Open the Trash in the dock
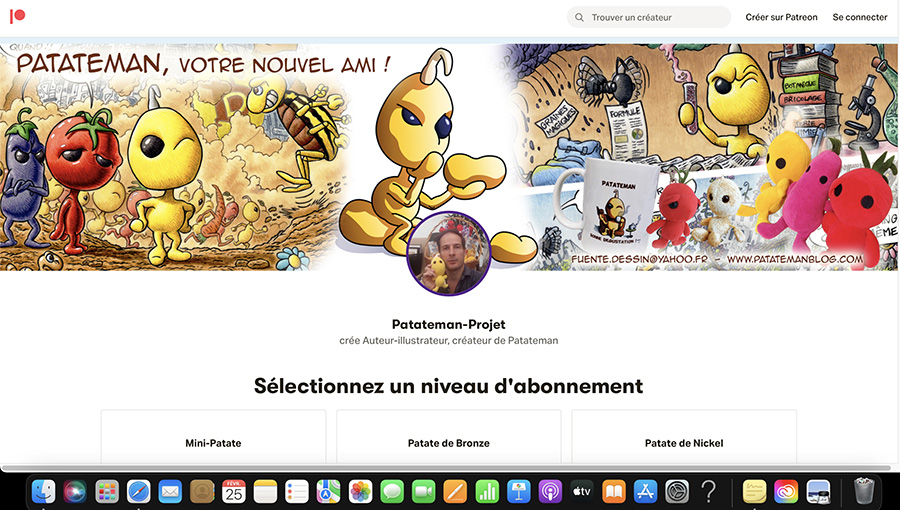 863,492
